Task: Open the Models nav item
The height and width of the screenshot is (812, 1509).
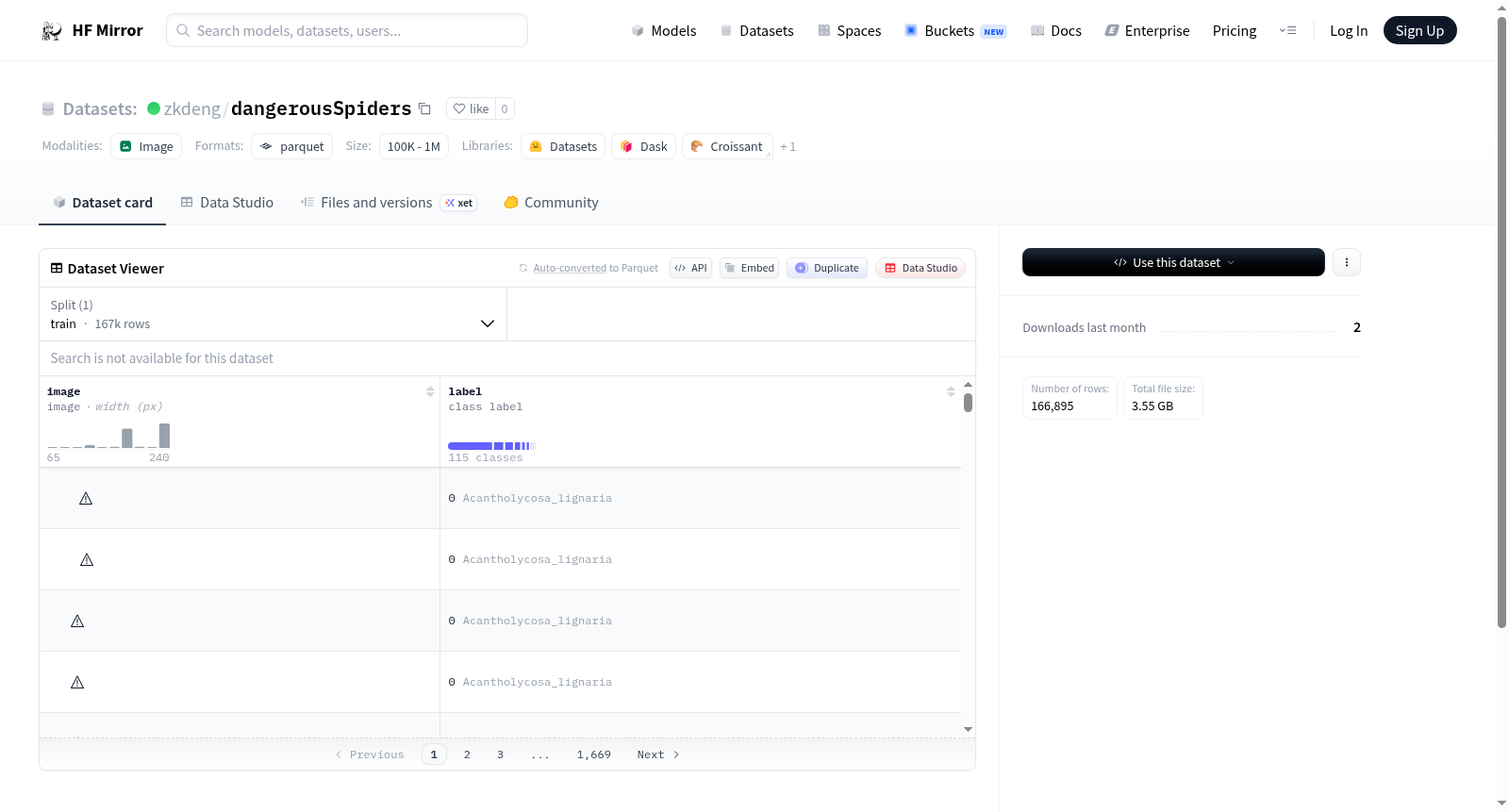Action: pos(664,30)
